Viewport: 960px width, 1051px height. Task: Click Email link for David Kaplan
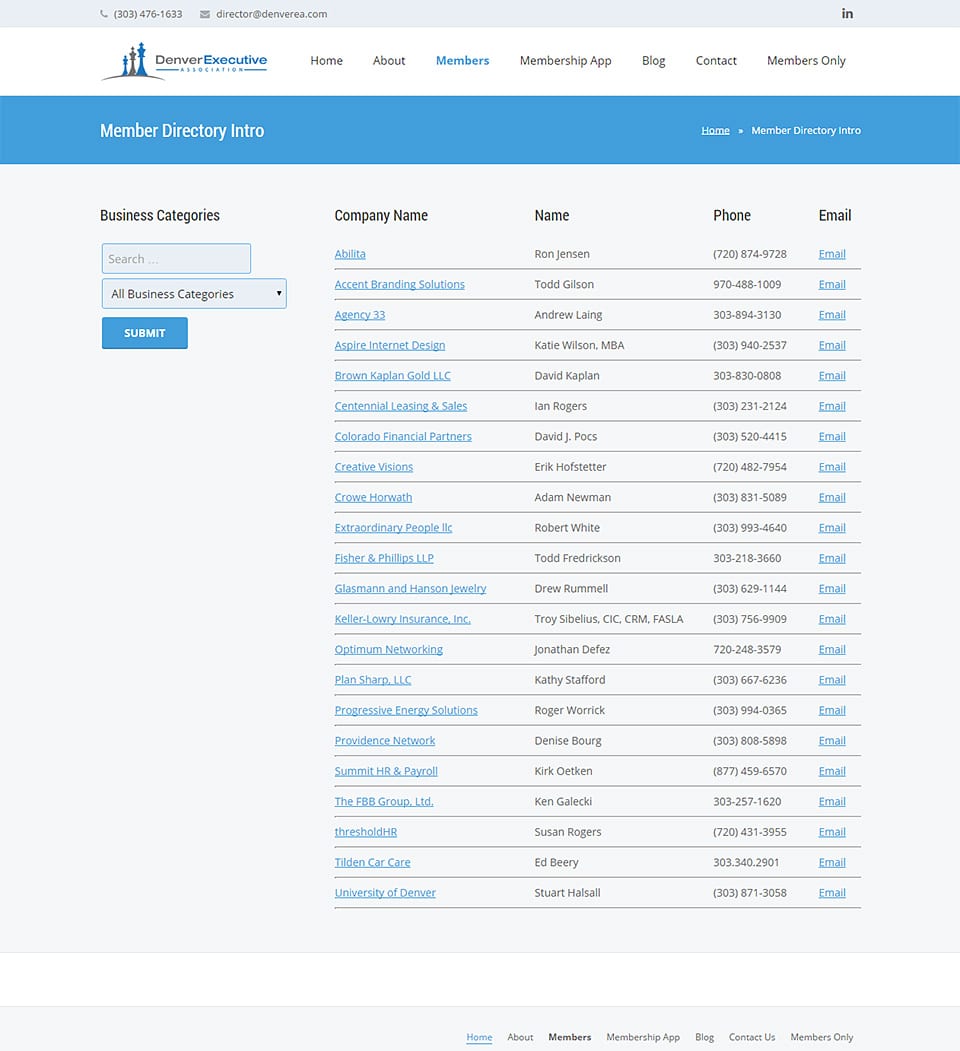click(832, 375)
